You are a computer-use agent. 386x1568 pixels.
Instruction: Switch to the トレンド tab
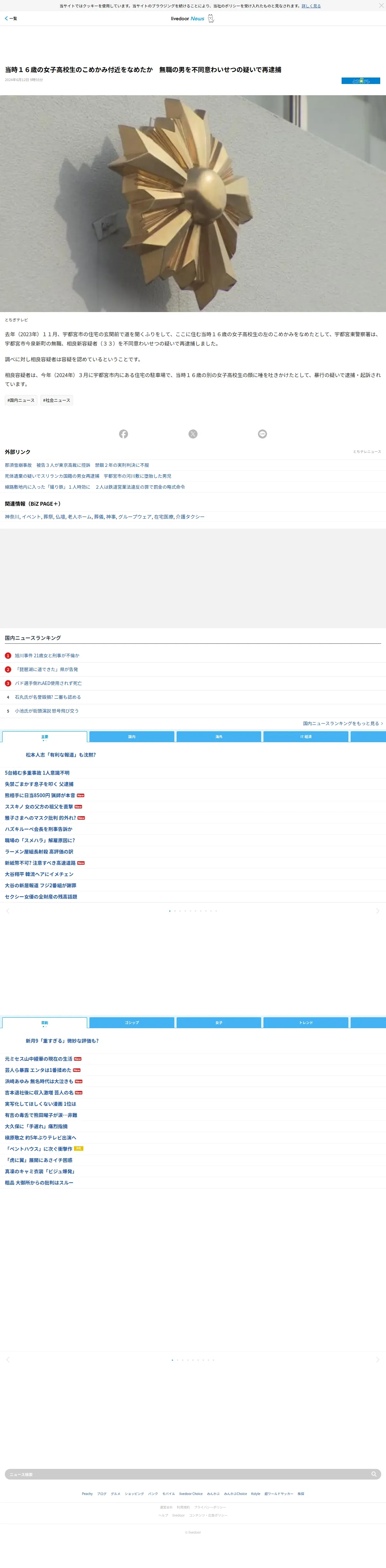[x=306, y=1023]
